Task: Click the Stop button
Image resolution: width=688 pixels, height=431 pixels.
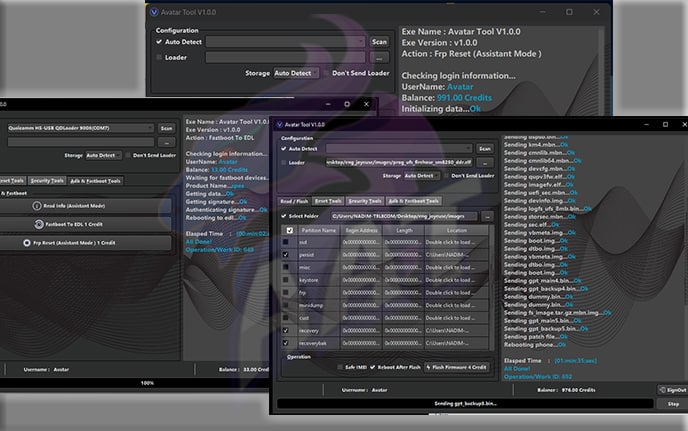Action: point(673,404)
